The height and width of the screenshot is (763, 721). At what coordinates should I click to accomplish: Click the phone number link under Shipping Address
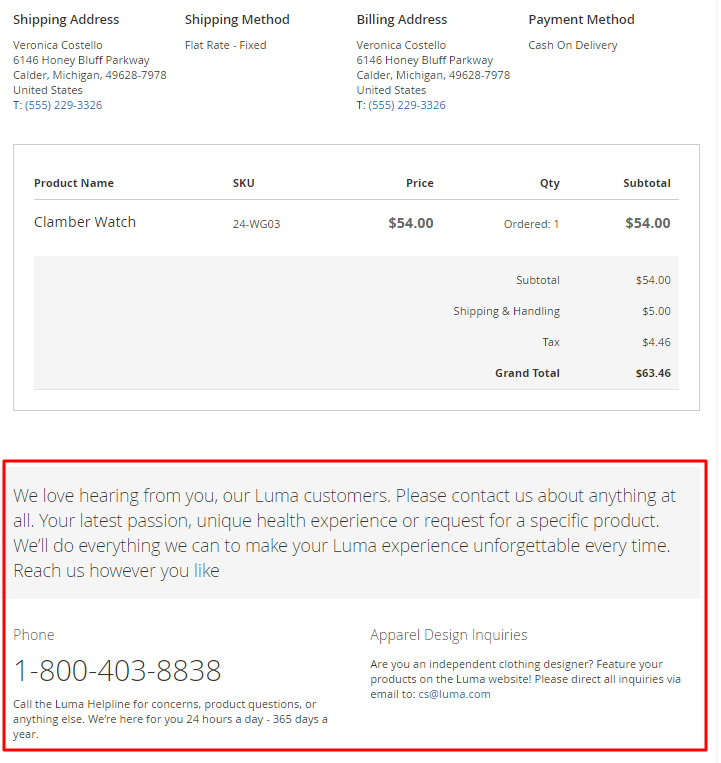point(63,105)
